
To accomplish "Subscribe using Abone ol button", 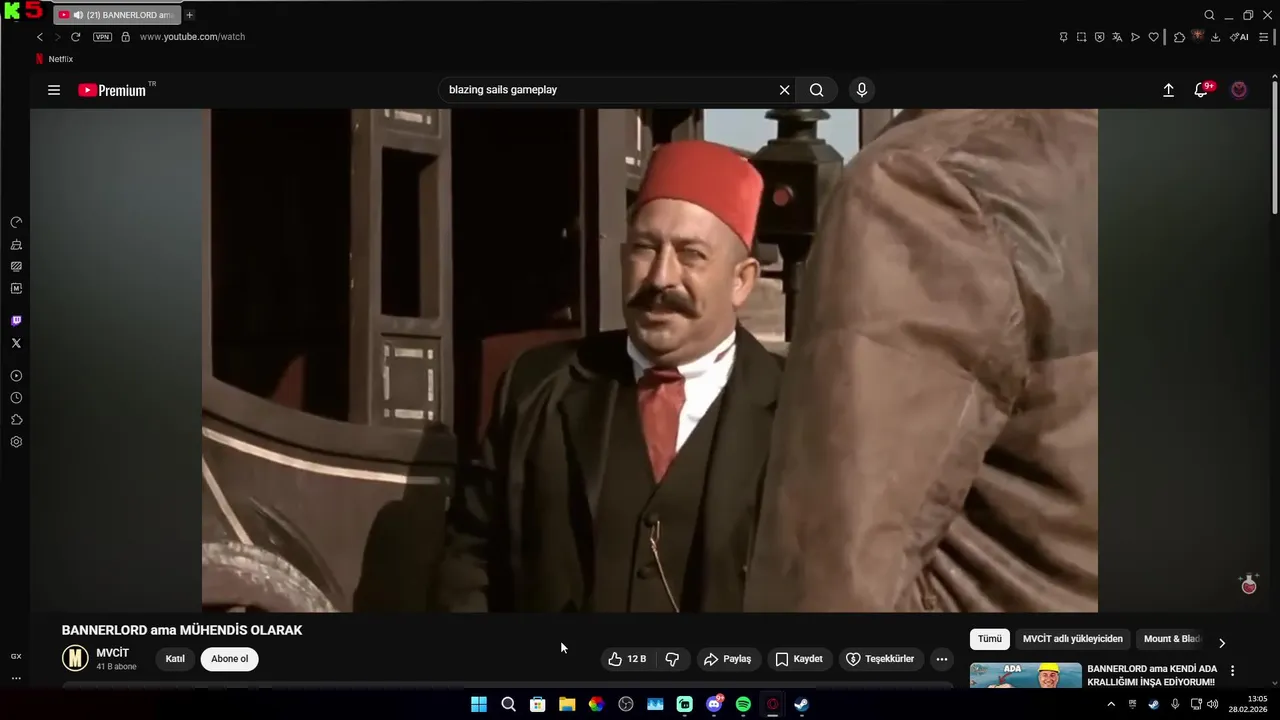I will [229, 659].
